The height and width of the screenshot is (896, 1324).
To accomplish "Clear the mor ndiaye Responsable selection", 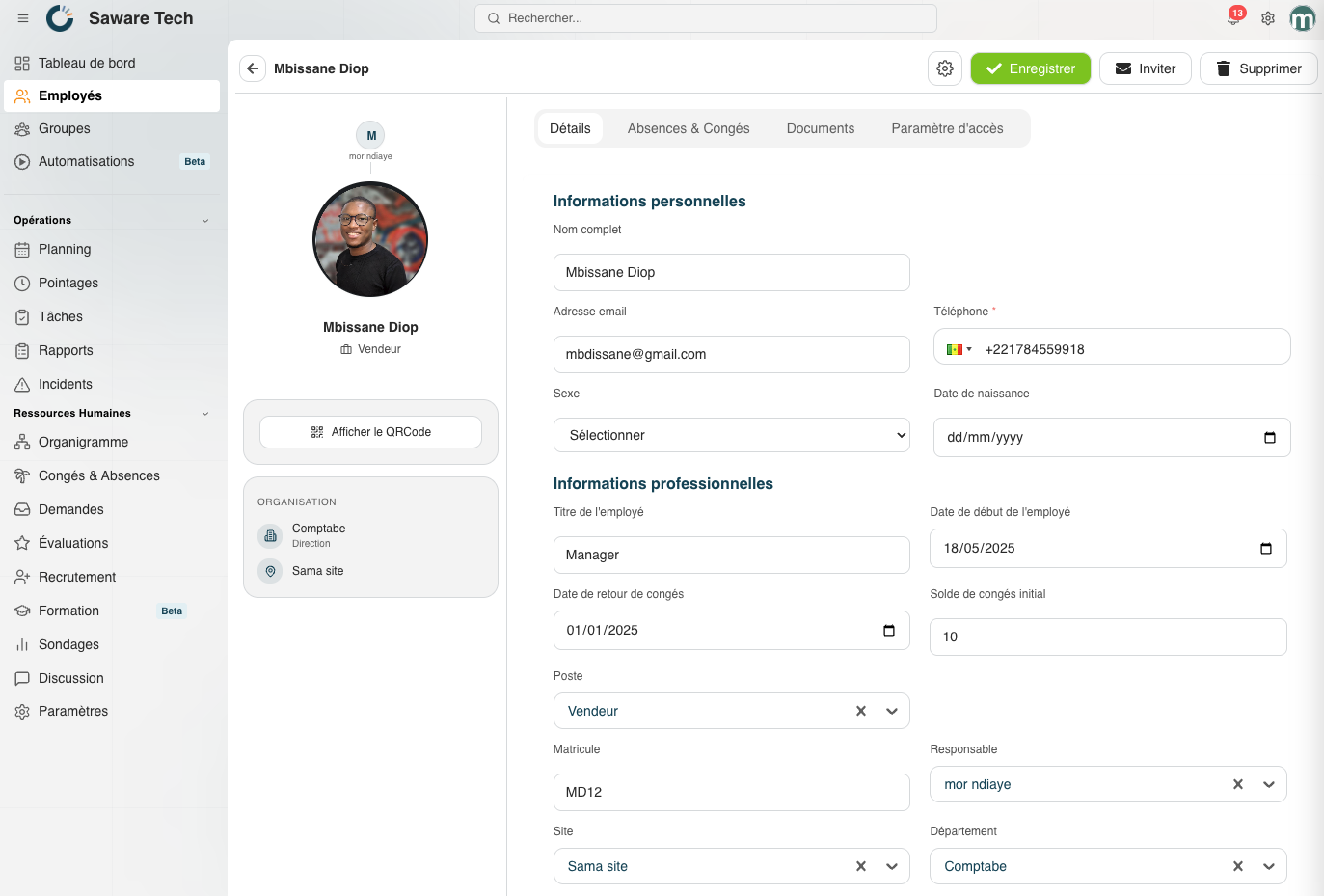I will click(1238, 784).
